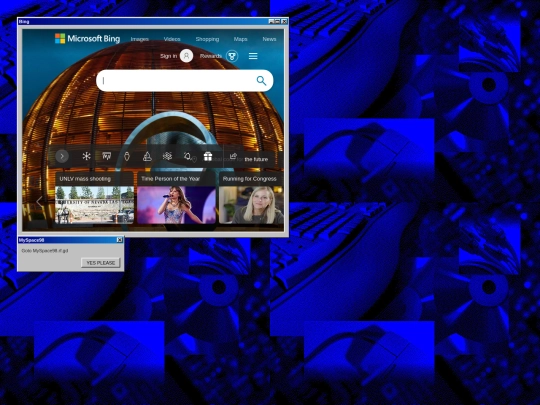Screen dimensions: 540x405
Task: Close the MySpace98 dialog
Action: (x=120, y=240)
